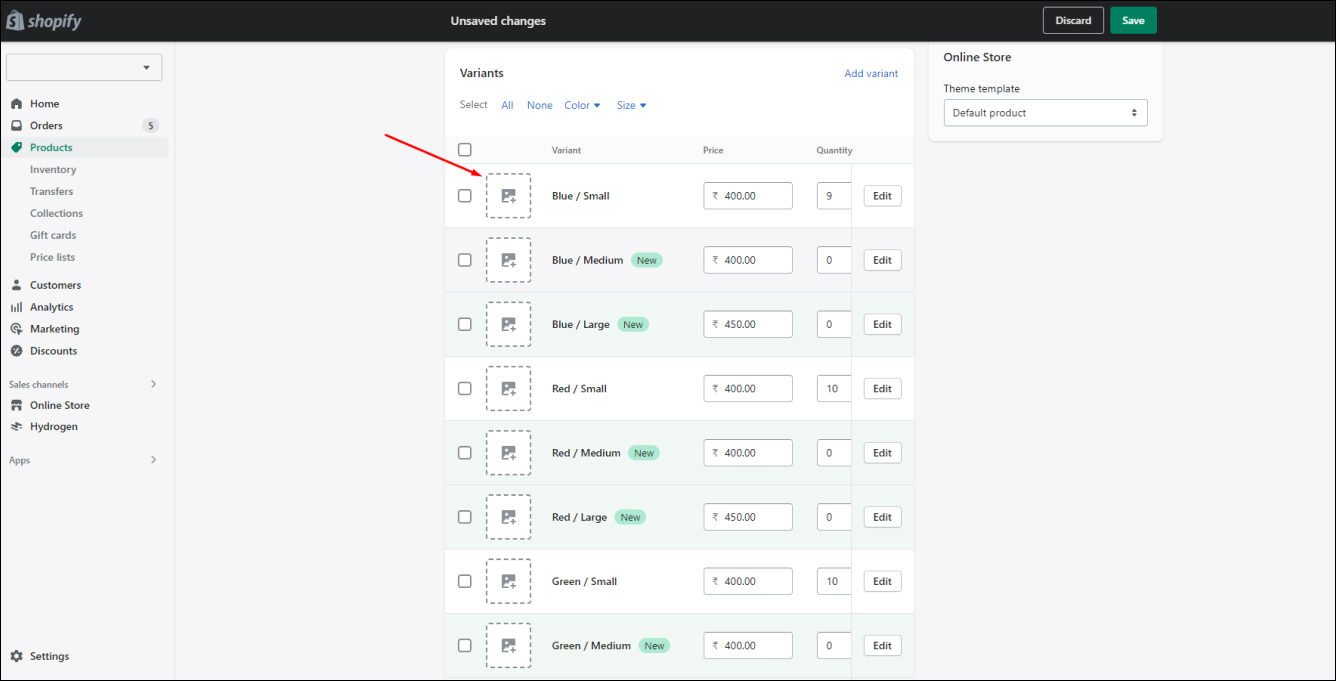Click the Green / Small quantity field
The image size is (1336, 681).
click(x=834, y=581)
